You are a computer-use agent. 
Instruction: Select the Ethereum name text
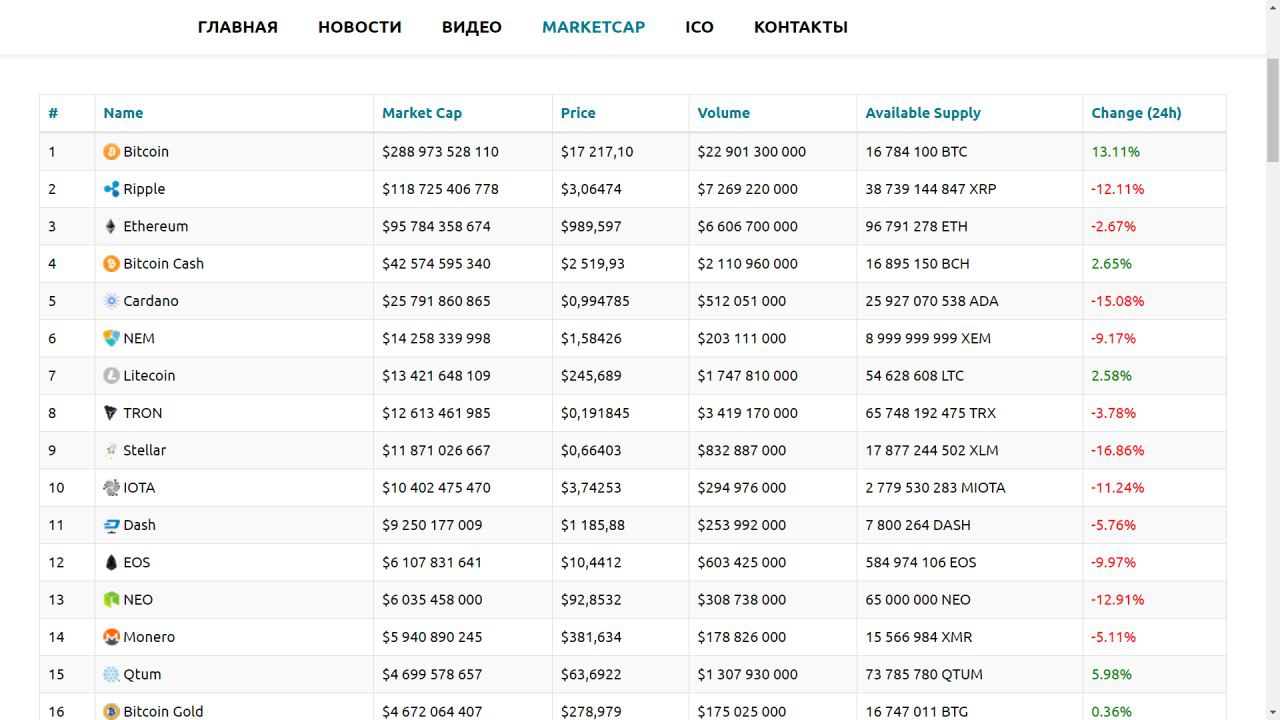pos(156,226)
